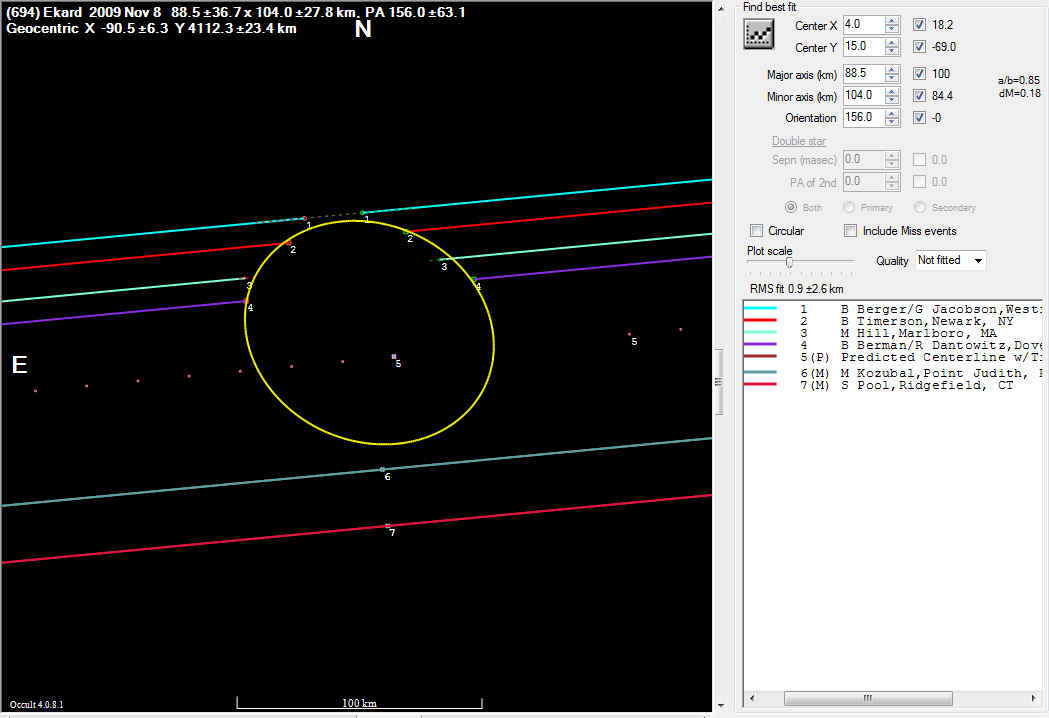Enable the Circular checkbox
The height and width of the screenshot is (718, 1049).
757,231
